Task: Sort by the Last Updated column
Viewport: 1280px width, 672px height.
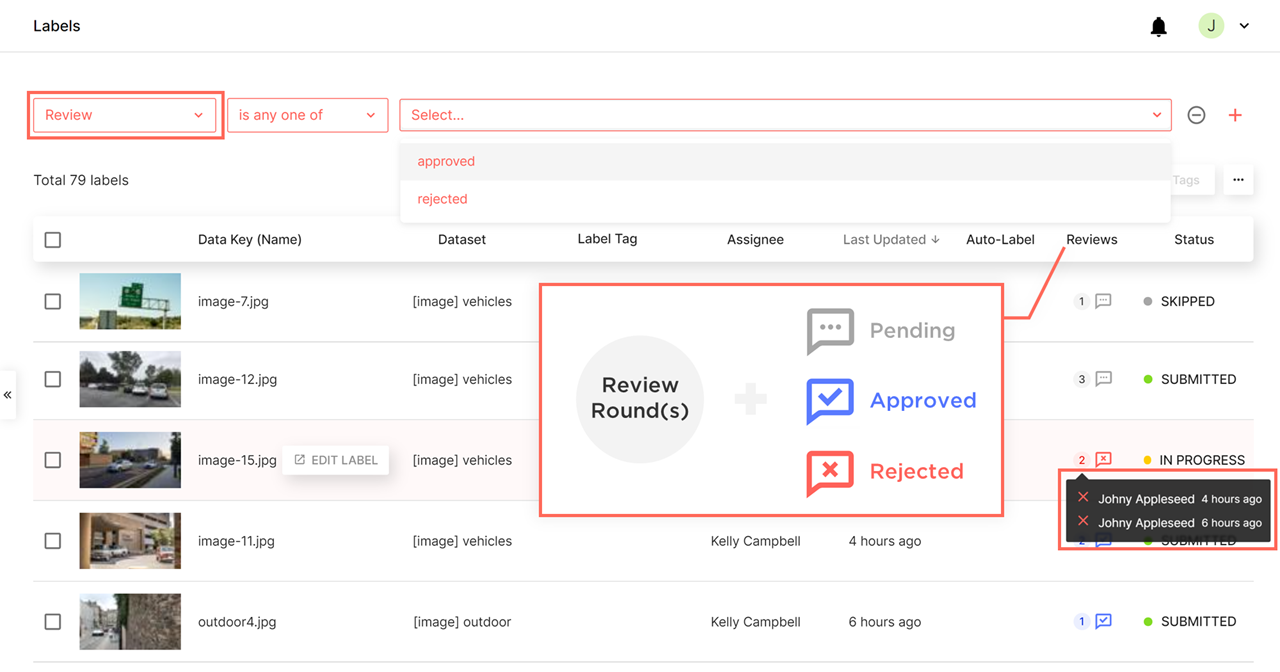Action: (x=891, y=240)
